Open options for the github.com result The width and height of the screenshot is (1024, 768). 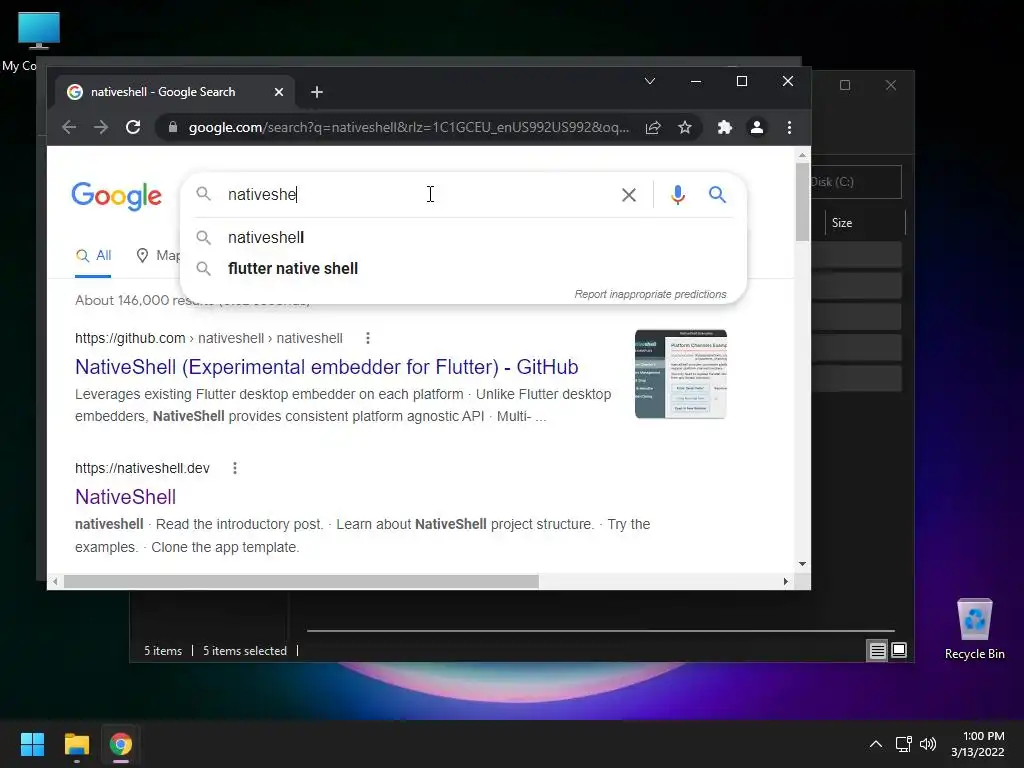(368, 338)
